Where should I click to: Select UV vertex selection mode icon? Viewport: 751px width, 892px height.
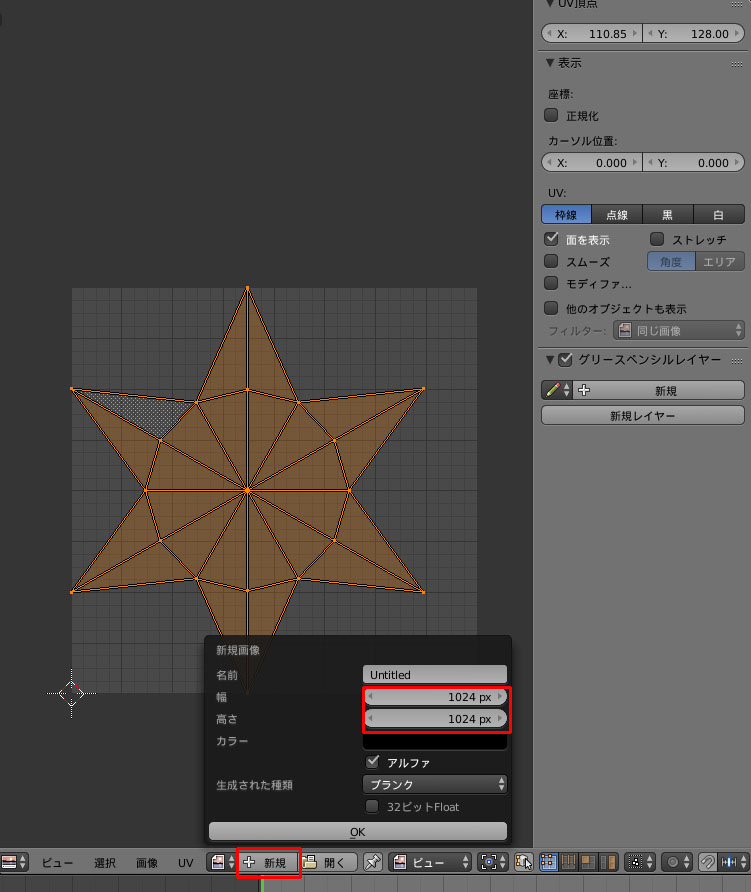tap(548, 862)
